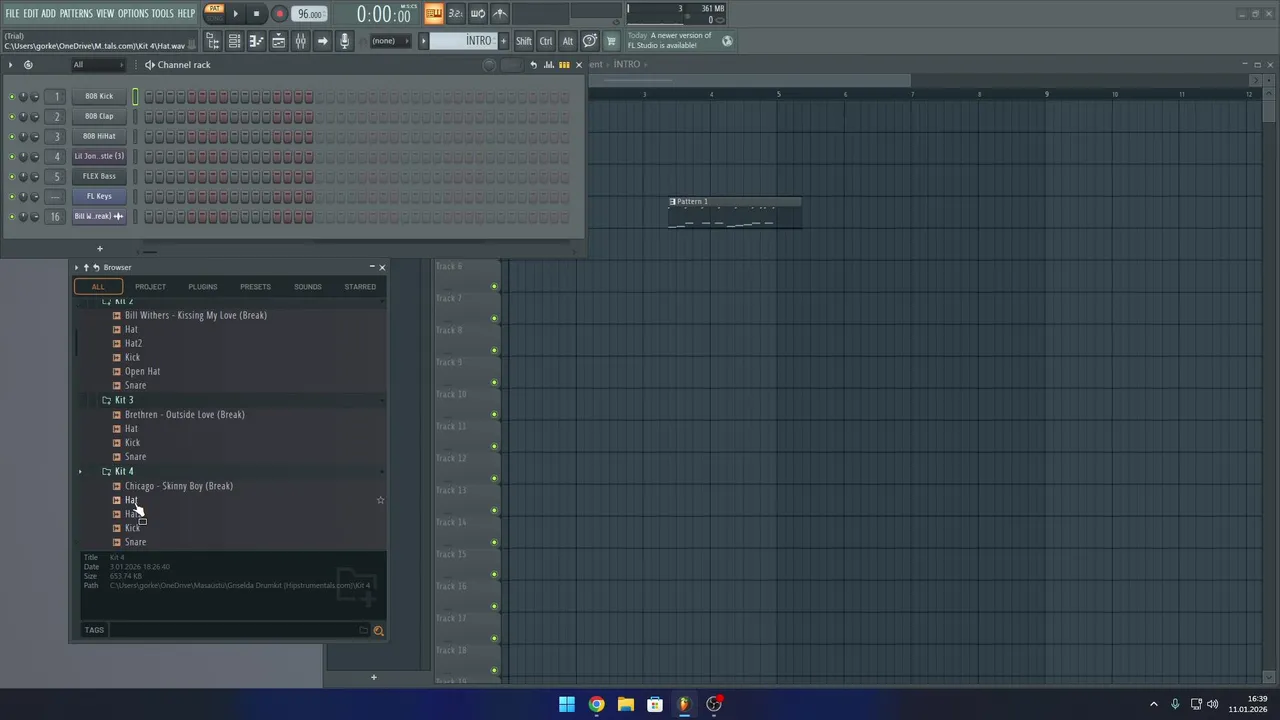Screen dimensions: 1280x720
Task: Click the globe news icon
Action: click(x=727, y=41)
